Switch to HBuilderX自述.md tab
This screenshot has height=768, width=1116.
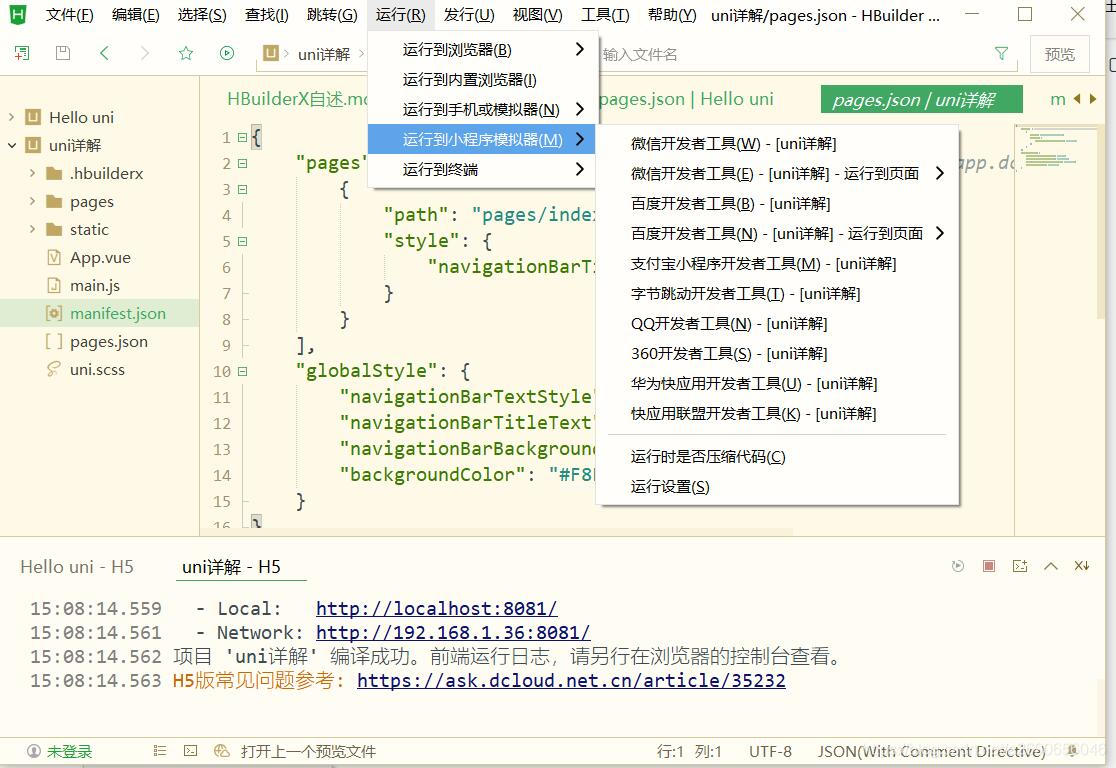click(295, 99)
